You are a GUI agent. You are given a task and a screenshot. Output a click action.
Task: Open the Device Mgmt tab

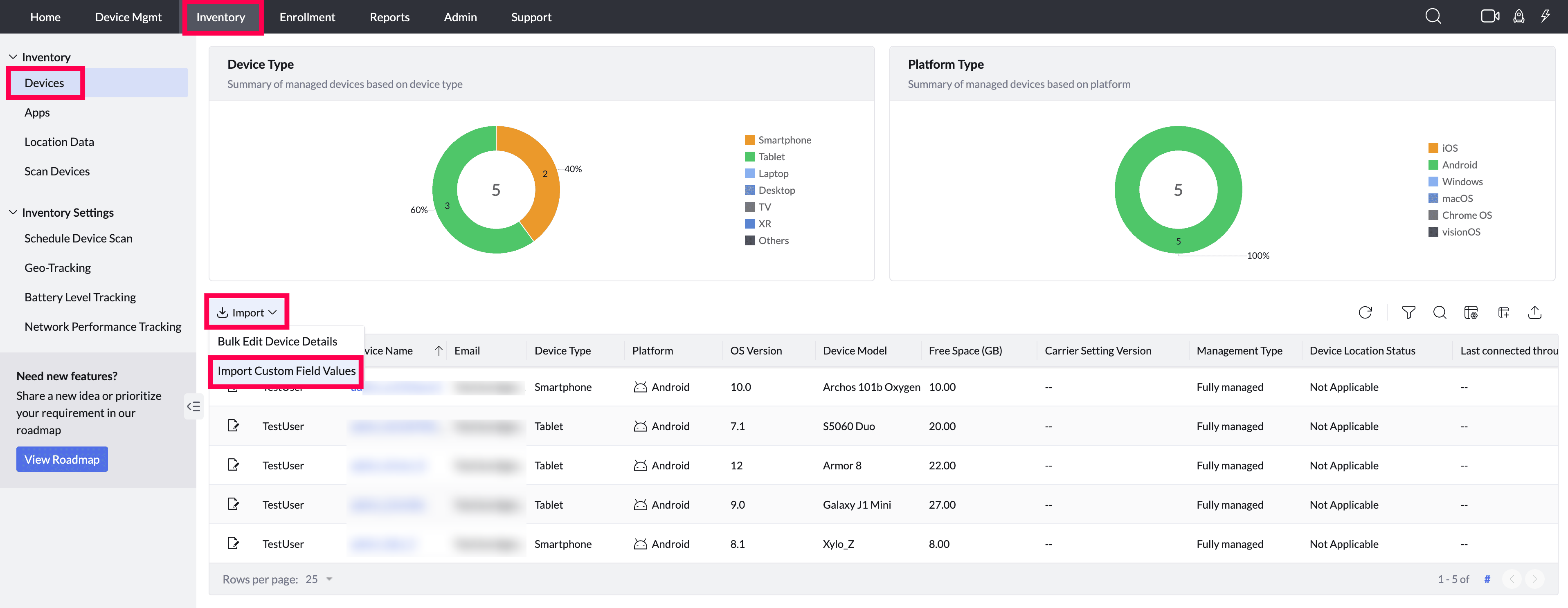tap(128, 17)
